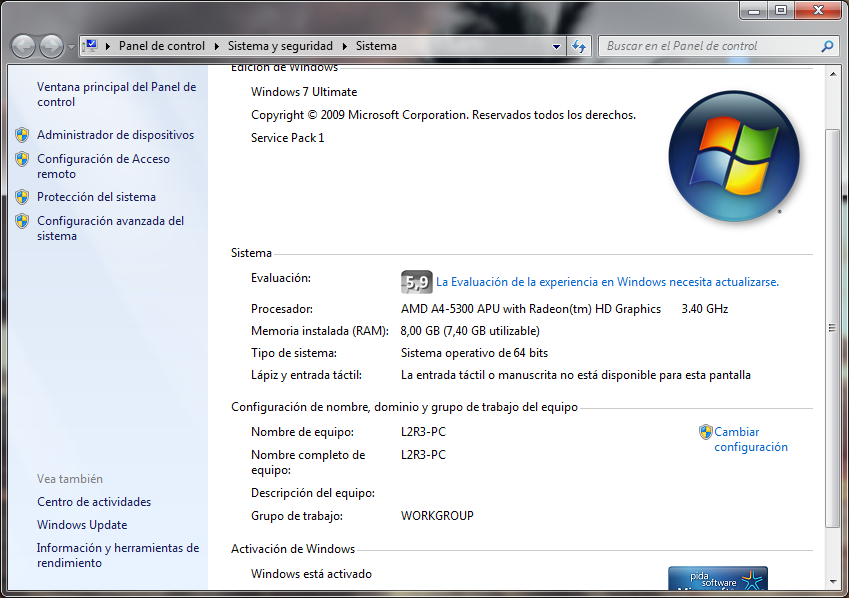This screenshot has height=598, width=849.
Task: Expand the arrow before Panel de control
Action: pos(108,46)
